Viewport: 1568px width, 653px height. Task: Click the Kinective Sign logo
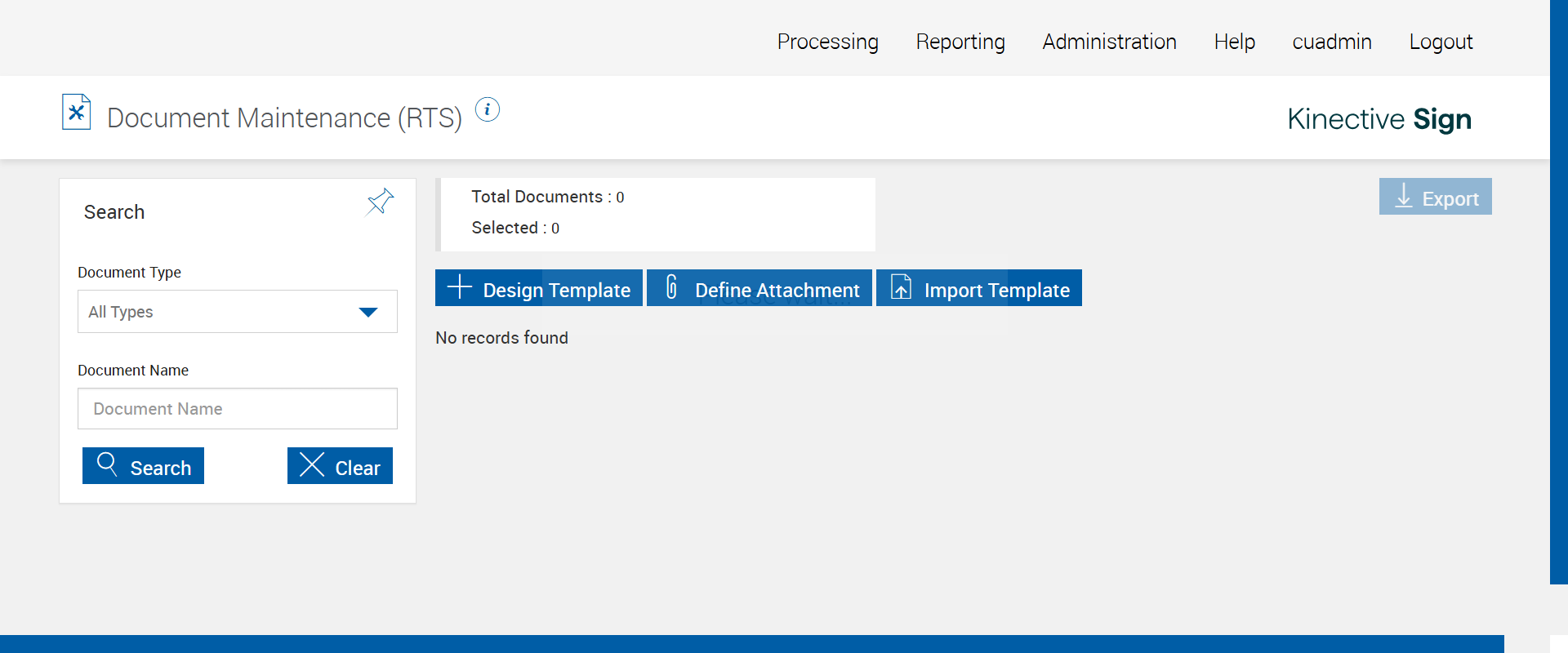coord(1379,119)
